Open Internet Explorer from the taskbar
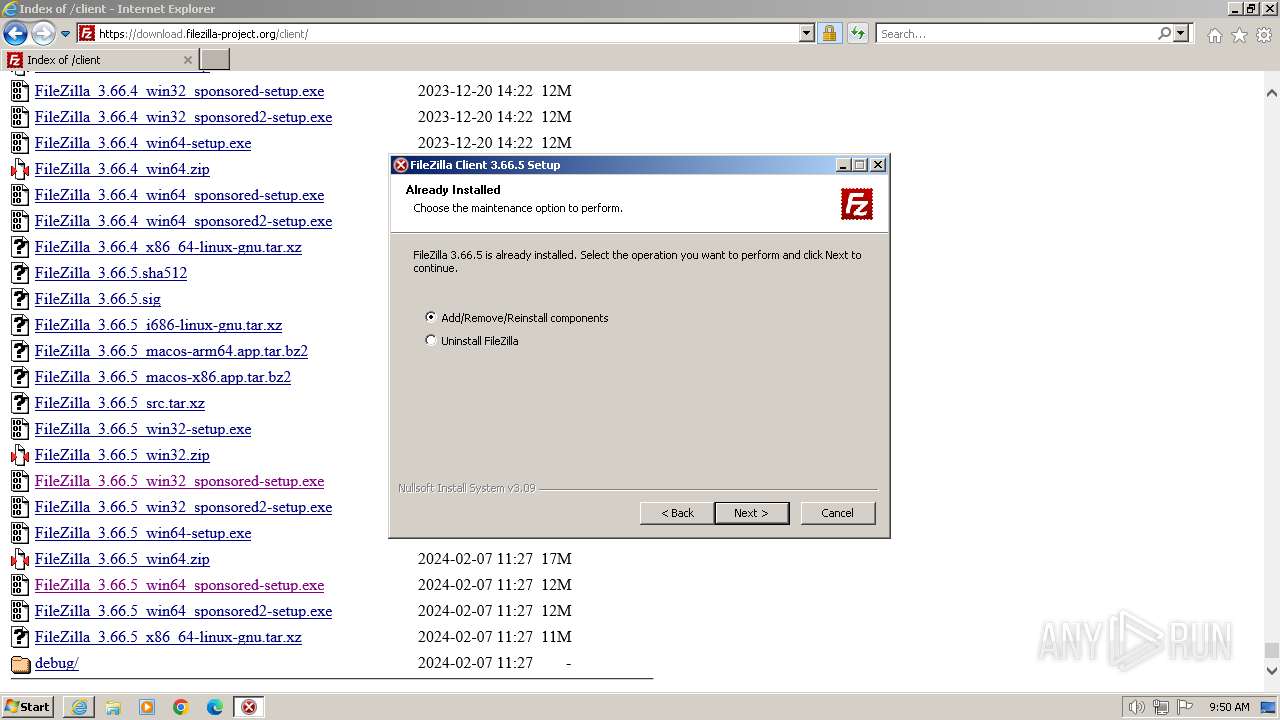Image resolution: width=1280 pixels, height=720 pixels. pos(79,707)
